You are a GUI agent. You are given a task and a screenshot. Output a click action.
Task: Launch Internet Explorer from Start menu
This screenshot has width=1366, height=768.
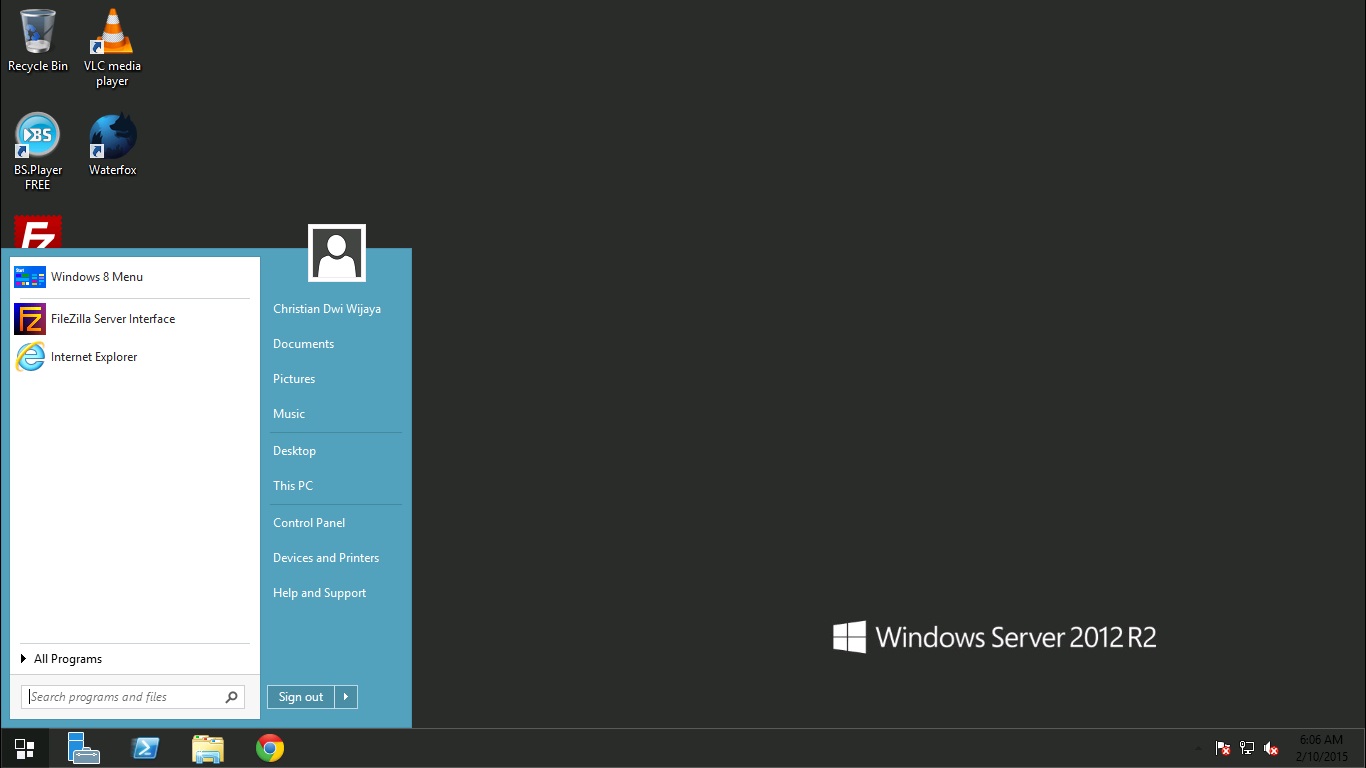pyautogui.click(x=134, y=357)
